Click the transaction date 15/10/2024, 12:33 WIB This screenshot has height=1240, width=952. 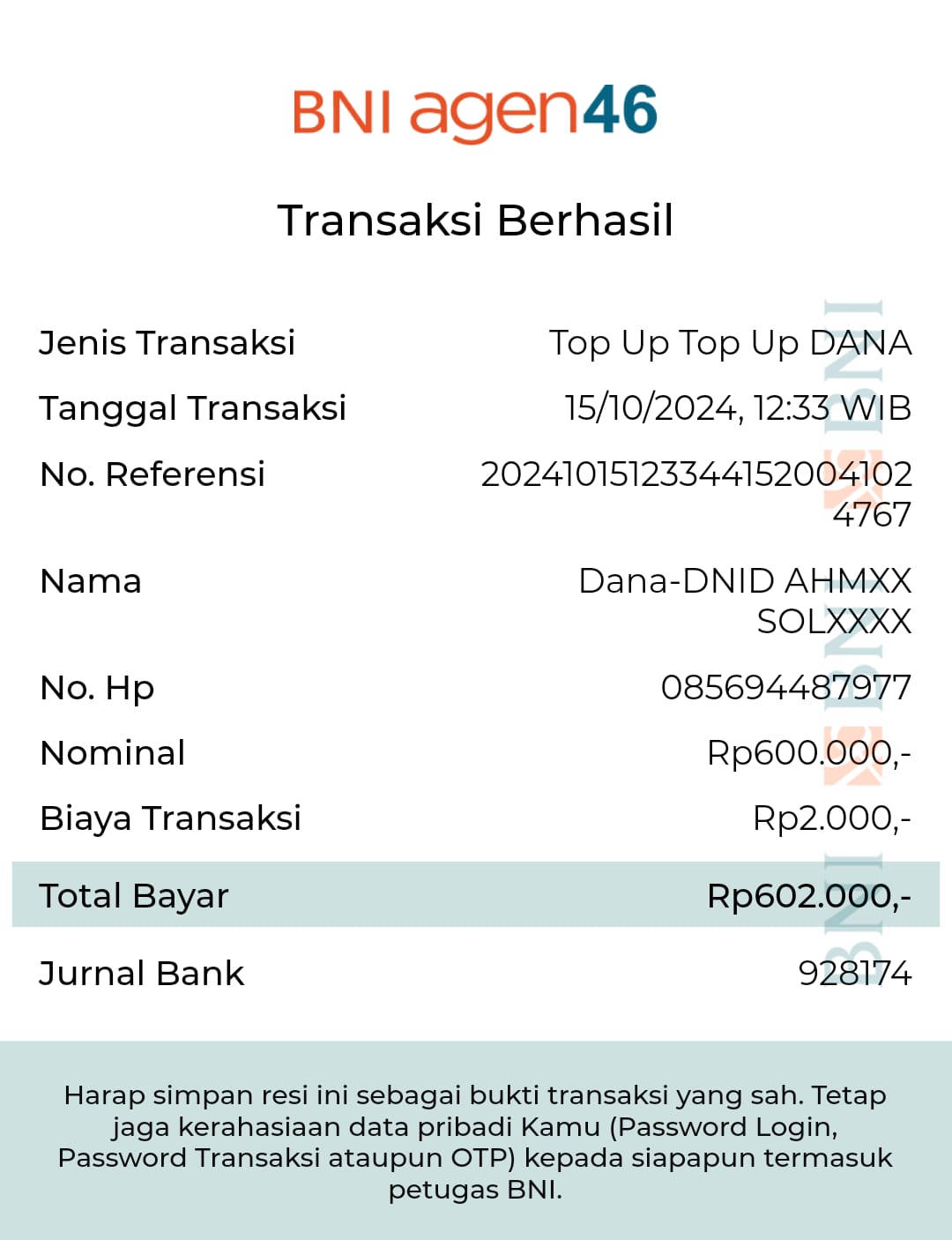(738, 408)
